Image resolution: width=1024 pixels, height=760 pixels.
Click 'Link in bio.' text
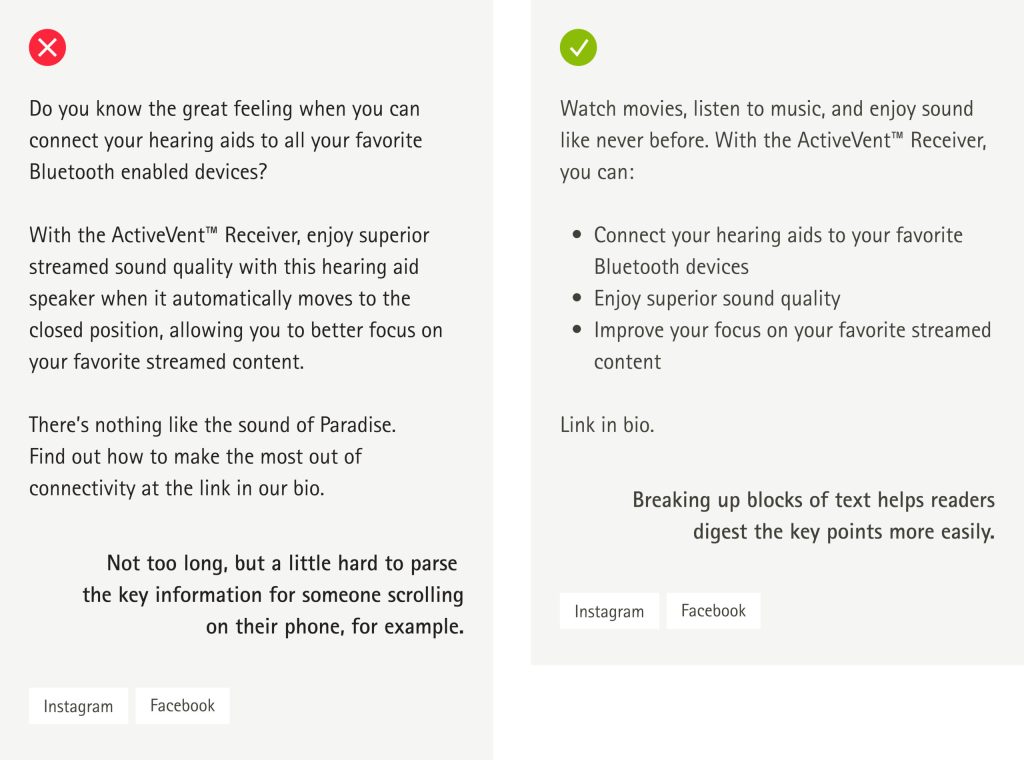coord(607,425)
